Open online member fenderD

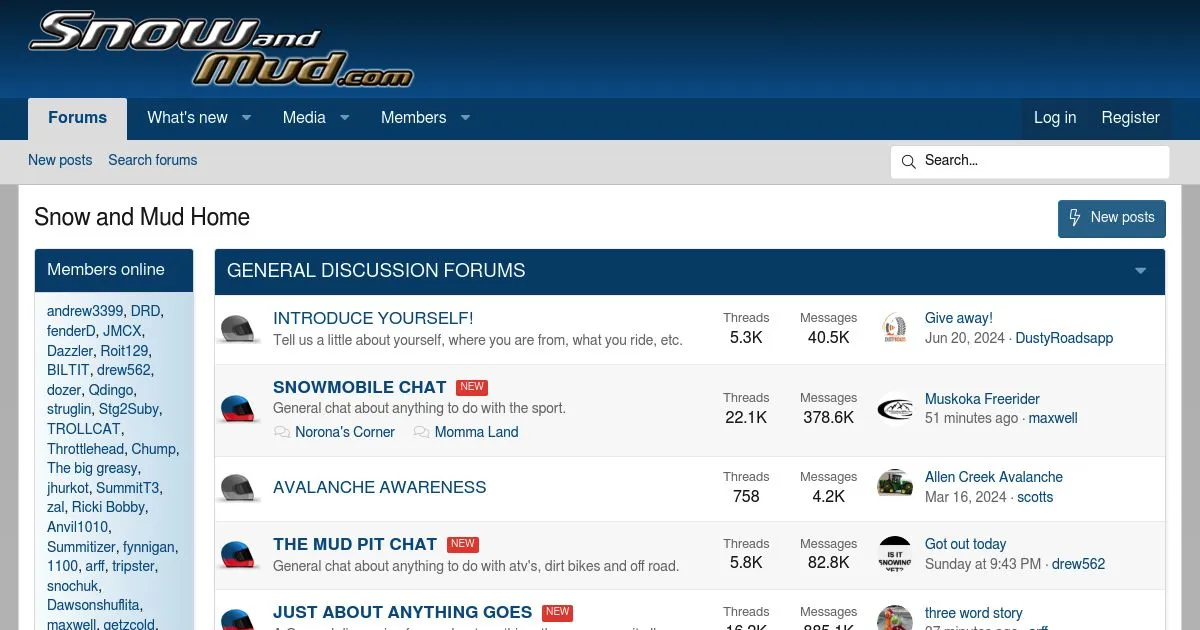[x=71, y=331]
